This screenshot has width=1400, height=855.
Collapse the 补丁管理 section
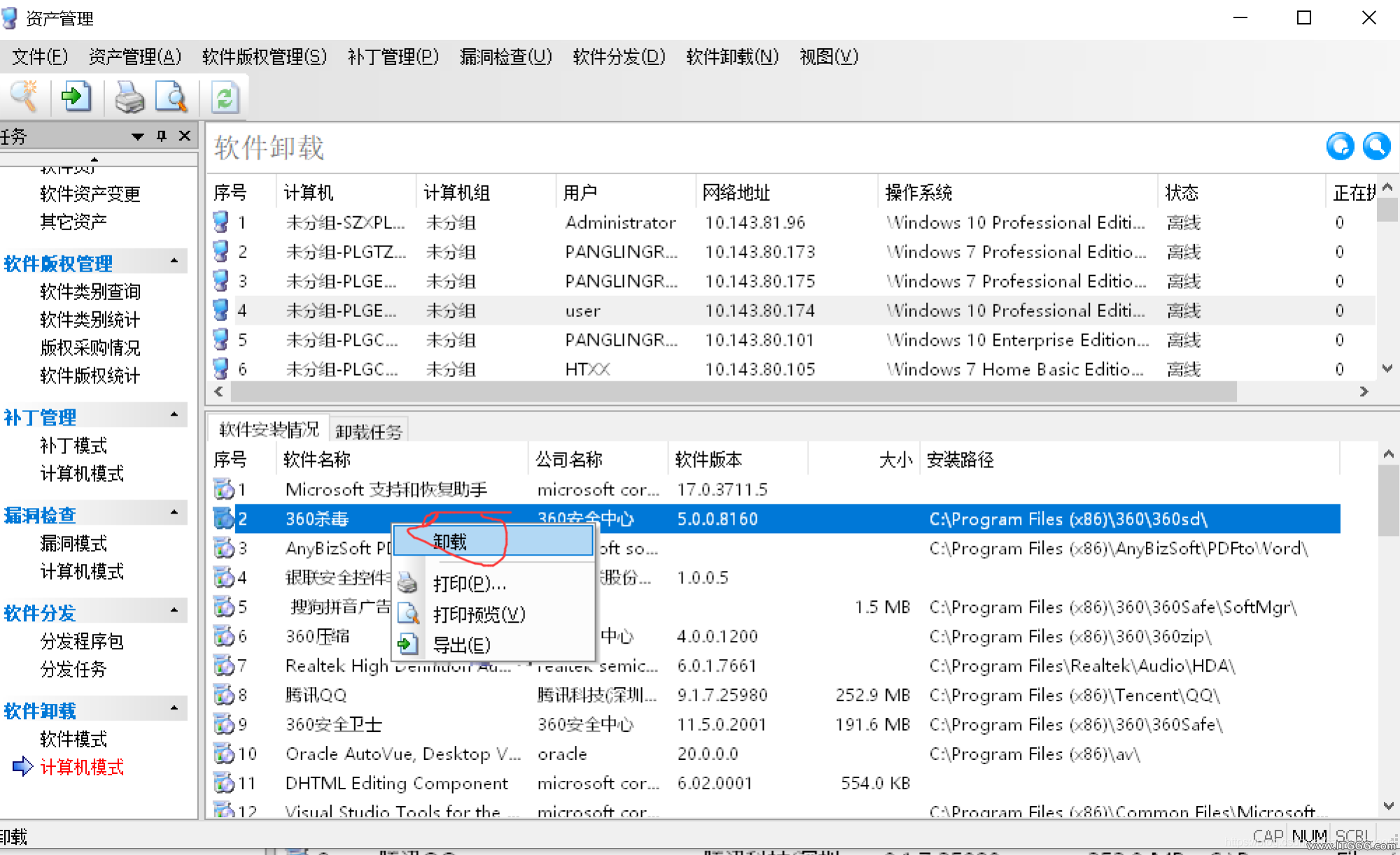174,415
